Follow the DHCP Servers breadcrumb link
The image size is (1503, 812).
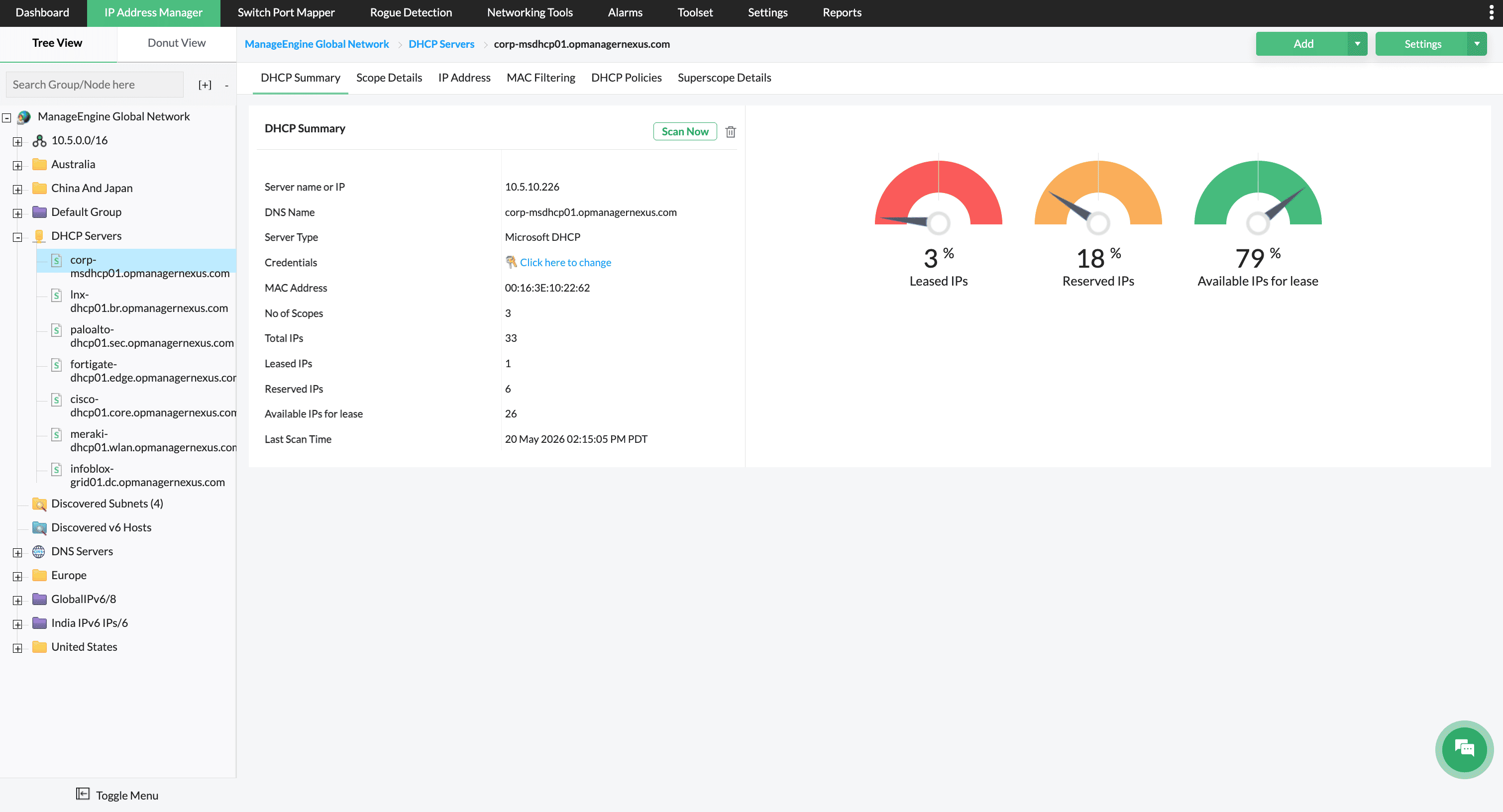point(441,44)
